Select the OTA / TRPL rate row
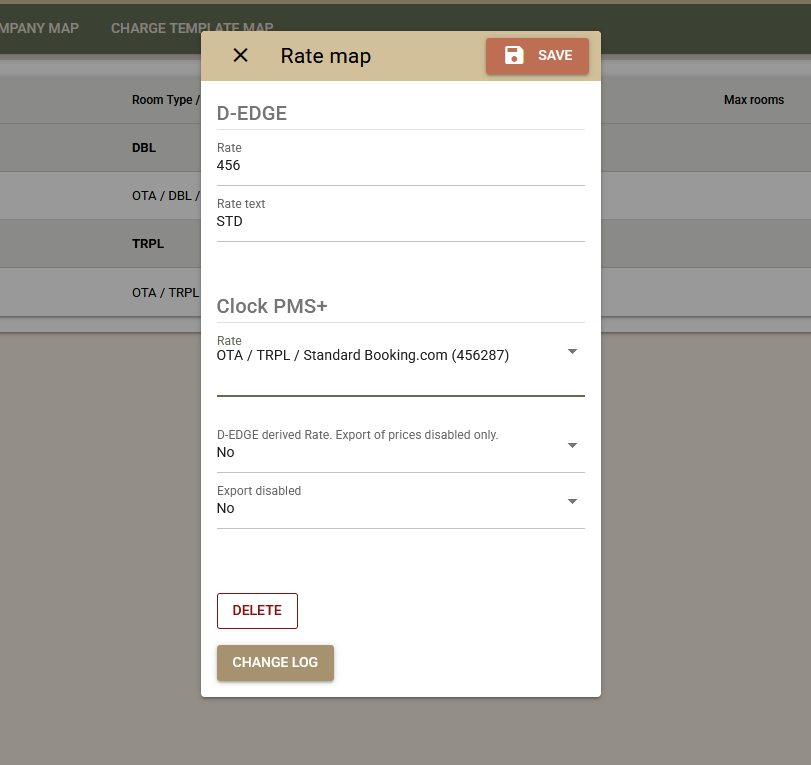The image size is (811, 765). click(100, 292)
